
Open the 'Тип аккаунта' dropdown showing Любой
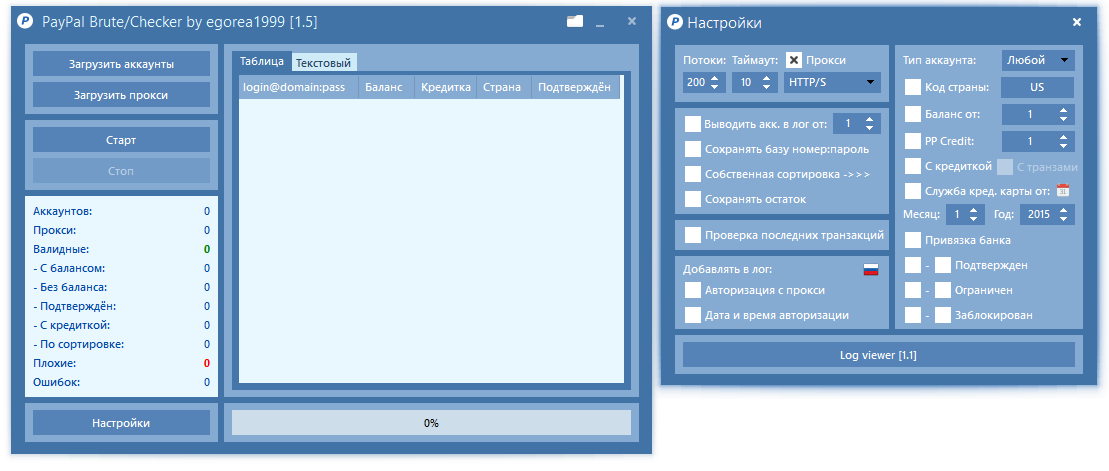pos(1038,60)
